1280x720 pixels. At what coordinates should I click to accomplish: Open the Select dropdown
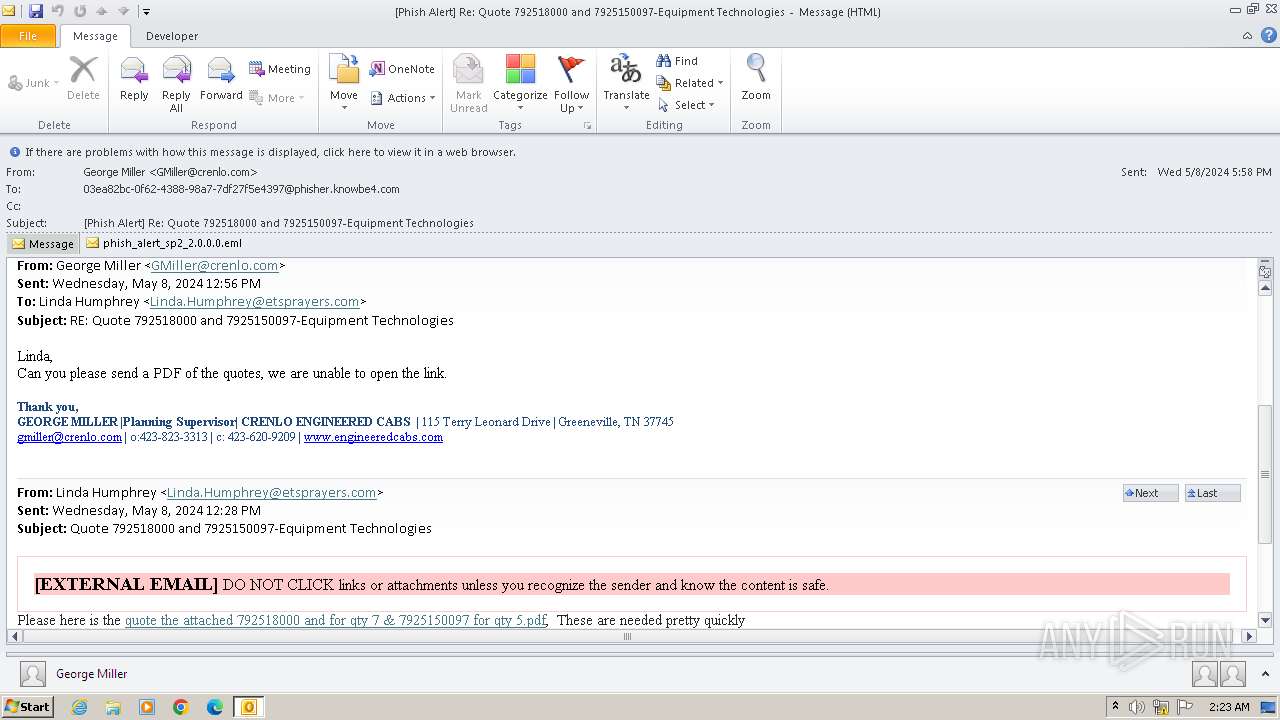click(686, 105)
